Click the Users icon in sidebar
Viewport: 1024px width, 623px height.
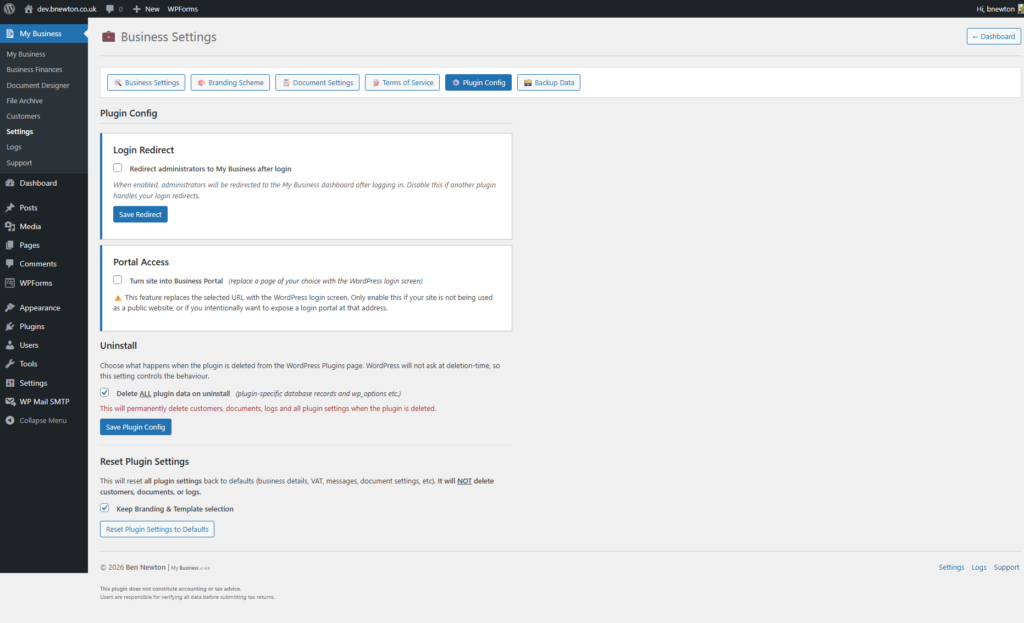(10, 345)
